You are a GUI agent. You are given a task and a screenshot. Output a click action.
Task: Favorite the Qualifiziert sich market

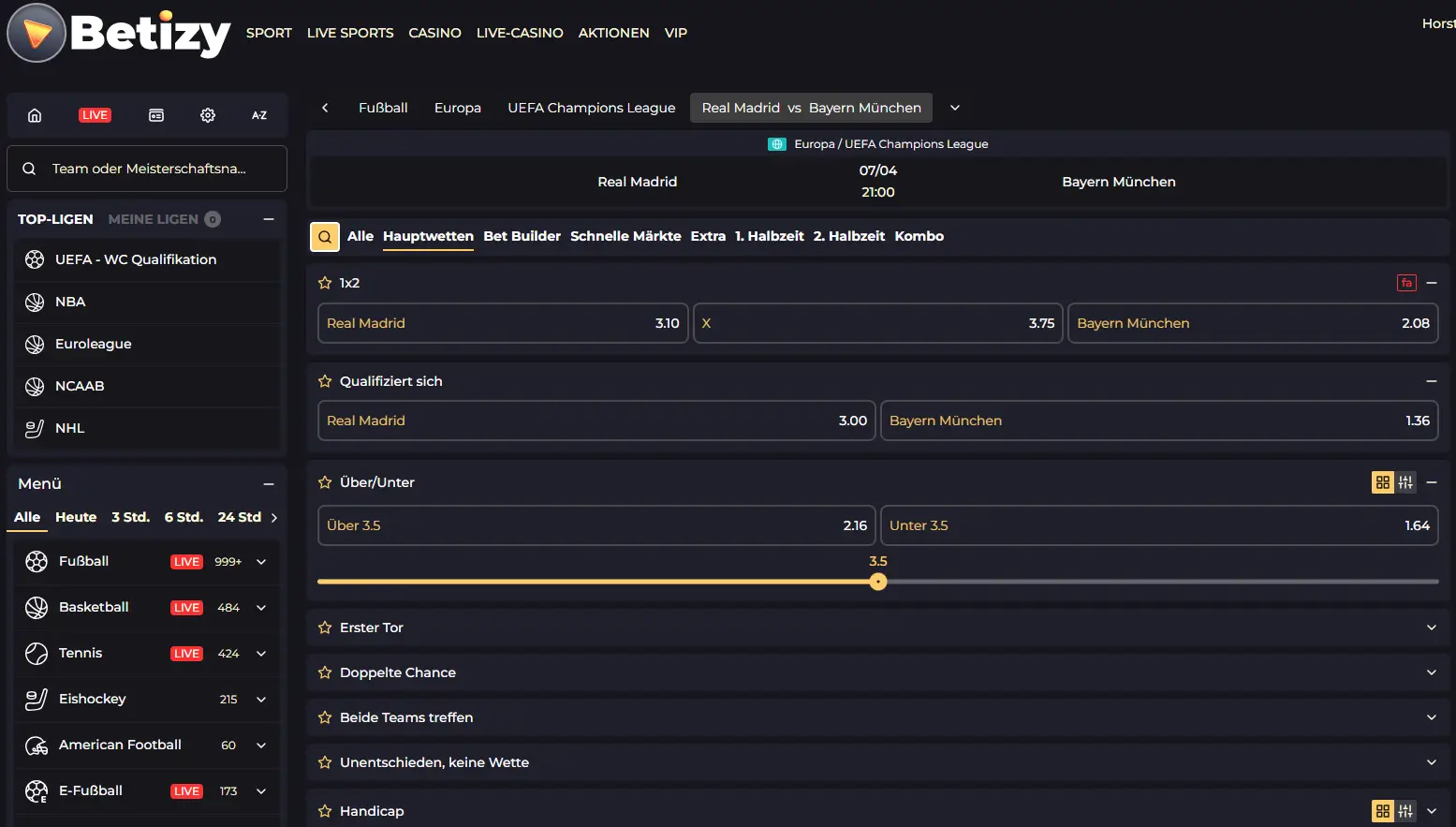point(325,381)
